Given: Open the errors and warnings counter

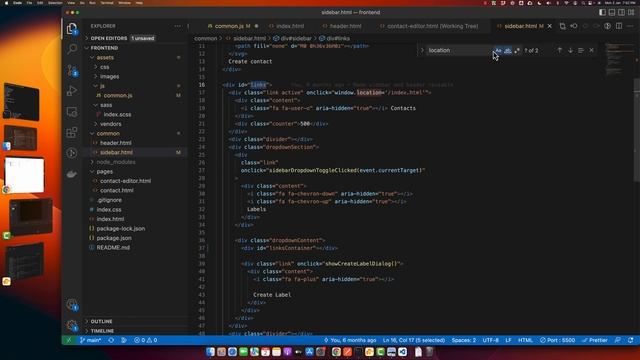Looking at the screenshot, I should [x=146, y=340].
